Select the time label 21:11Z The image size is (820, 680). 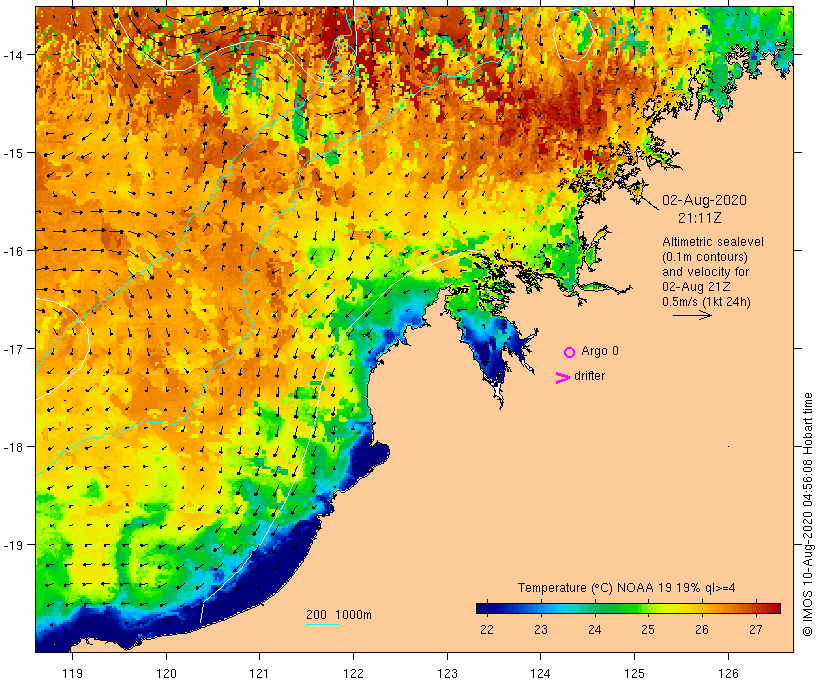700,218
